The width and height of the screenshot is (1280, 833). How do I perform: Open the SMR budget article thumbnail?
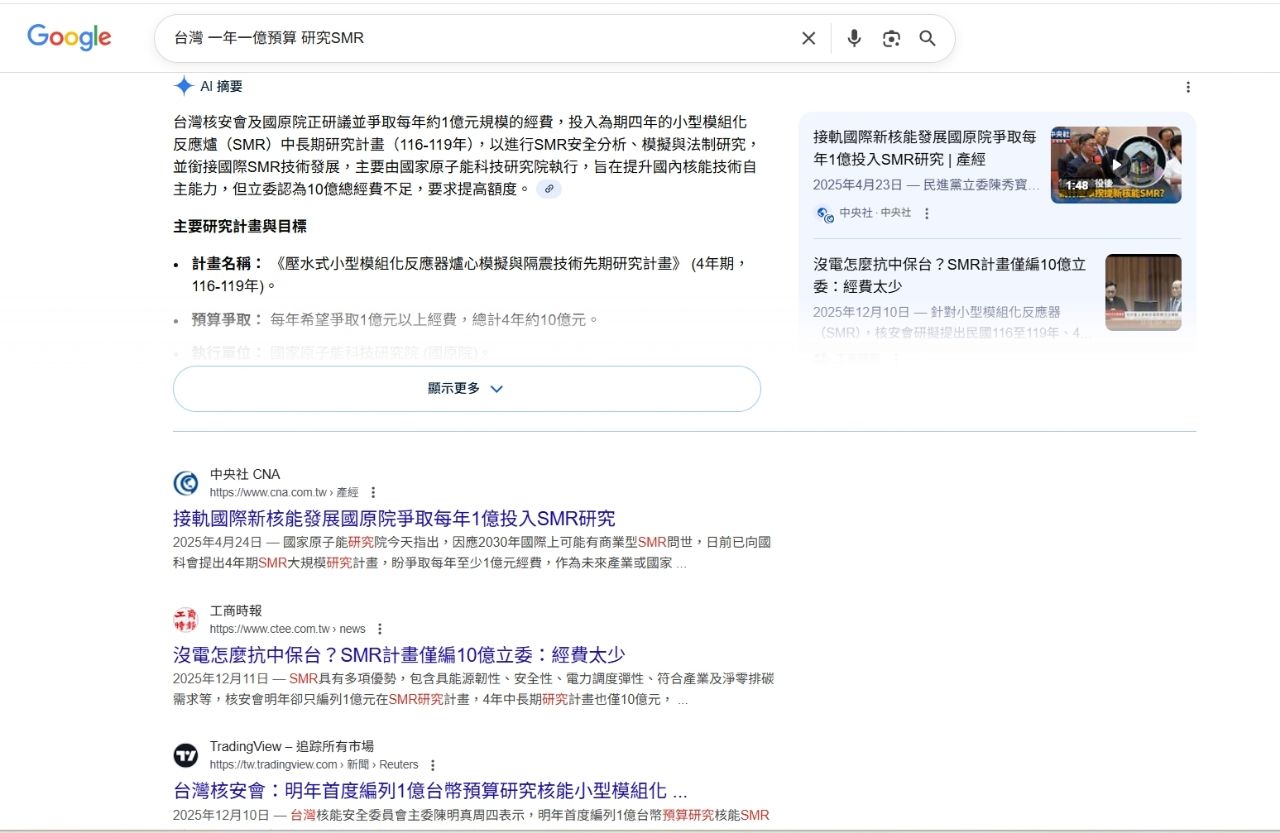pos(1142,292)
